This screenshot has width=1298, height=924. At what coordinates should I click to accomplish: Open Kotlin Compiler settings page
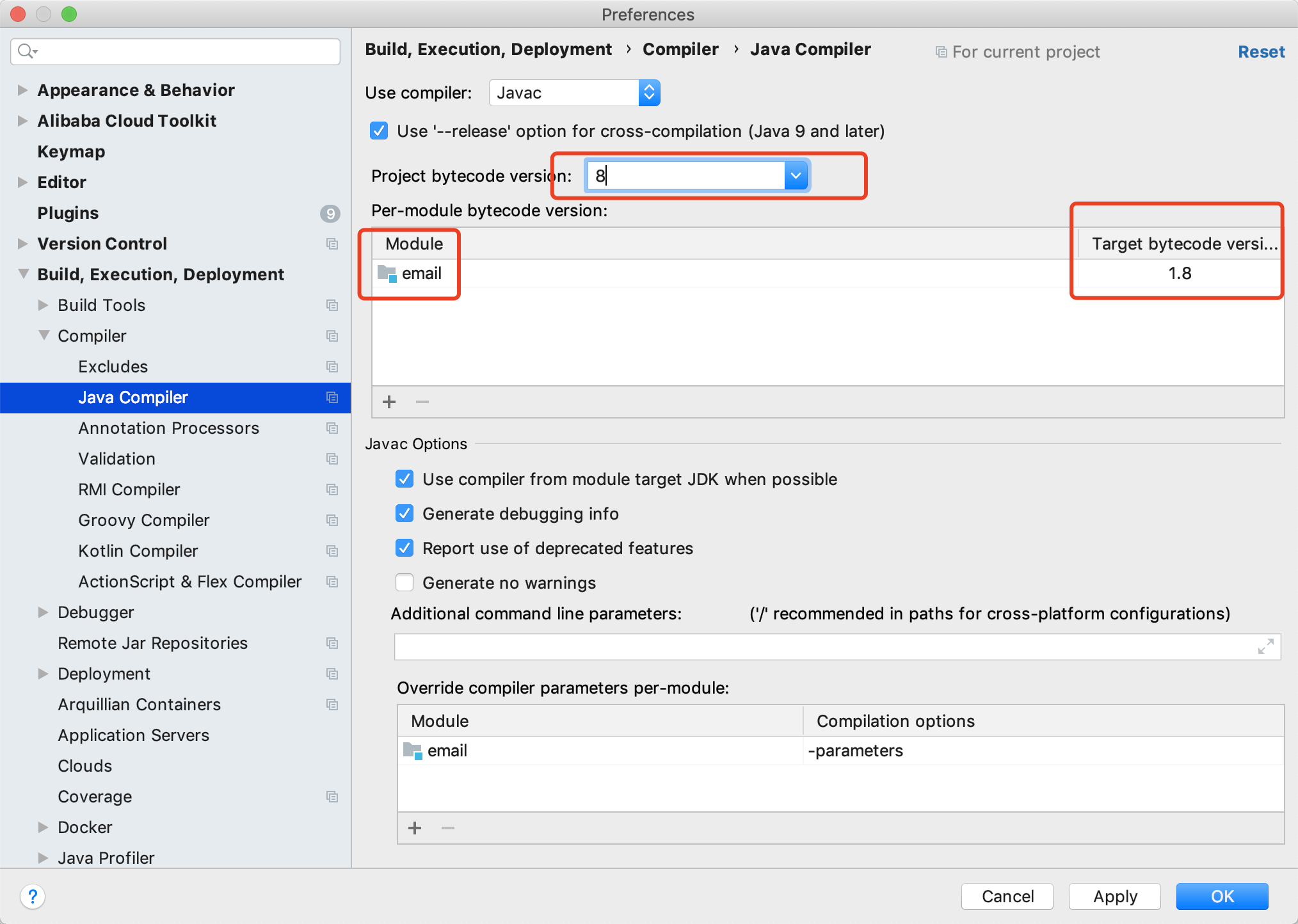pyautogui.click(x=138, y=551)
